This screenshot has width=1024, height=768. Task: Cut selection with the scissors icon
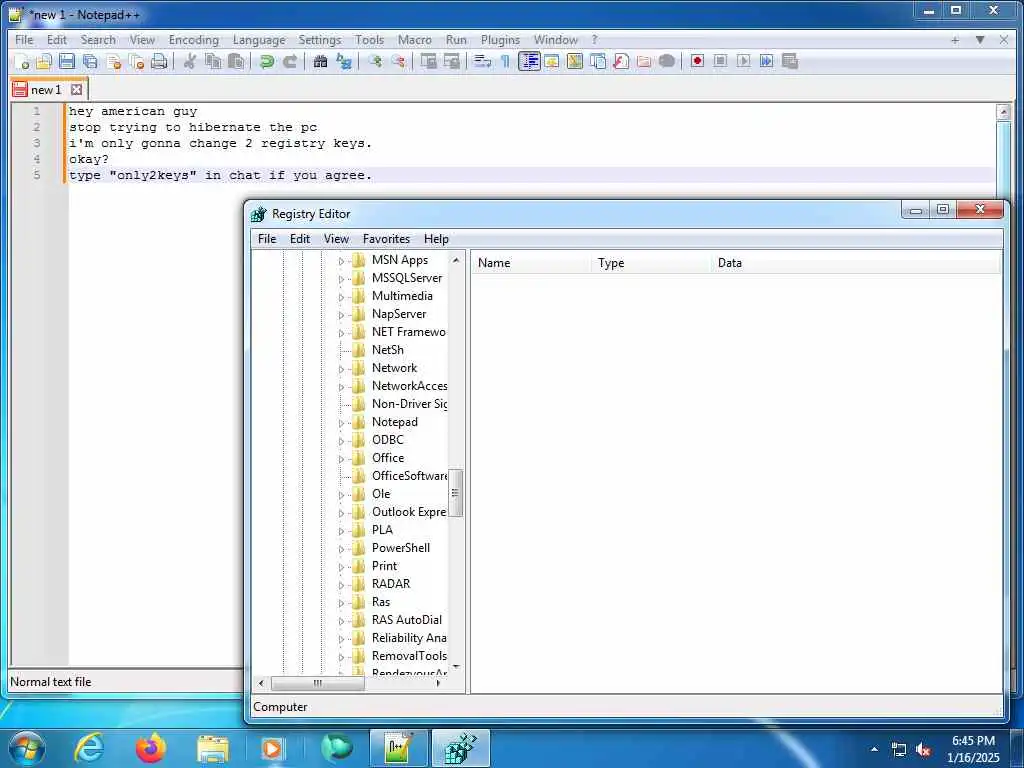point(190,61)
